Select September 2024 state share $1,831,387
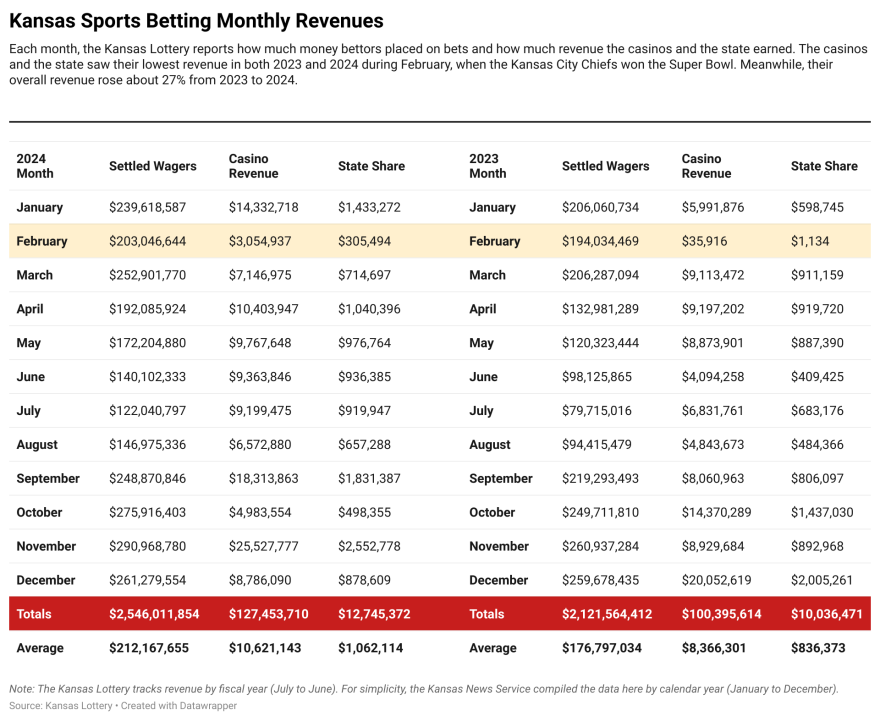880x721 pixels. point(369,478)
